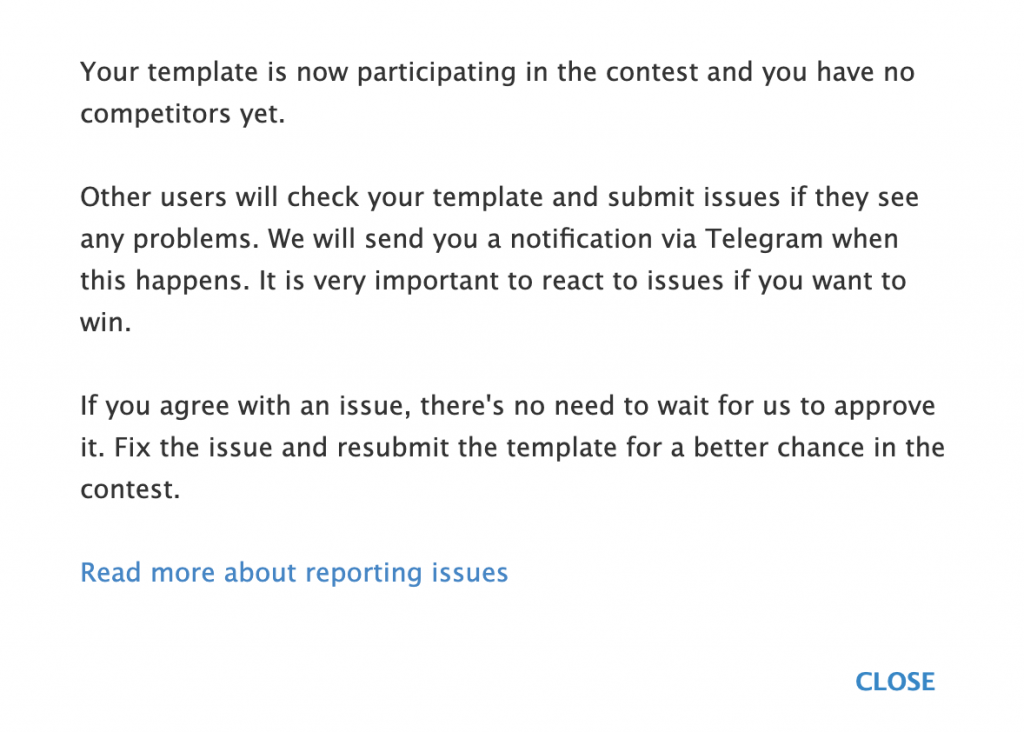Dismiss the contest notification with CLOSE
Viewport: 1024px width, 732px height.
[894, 681]
